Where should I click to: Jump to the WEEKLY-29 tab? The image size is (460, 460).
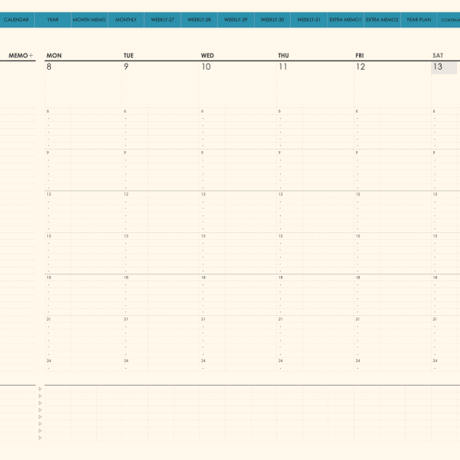[x=236, y=20]
